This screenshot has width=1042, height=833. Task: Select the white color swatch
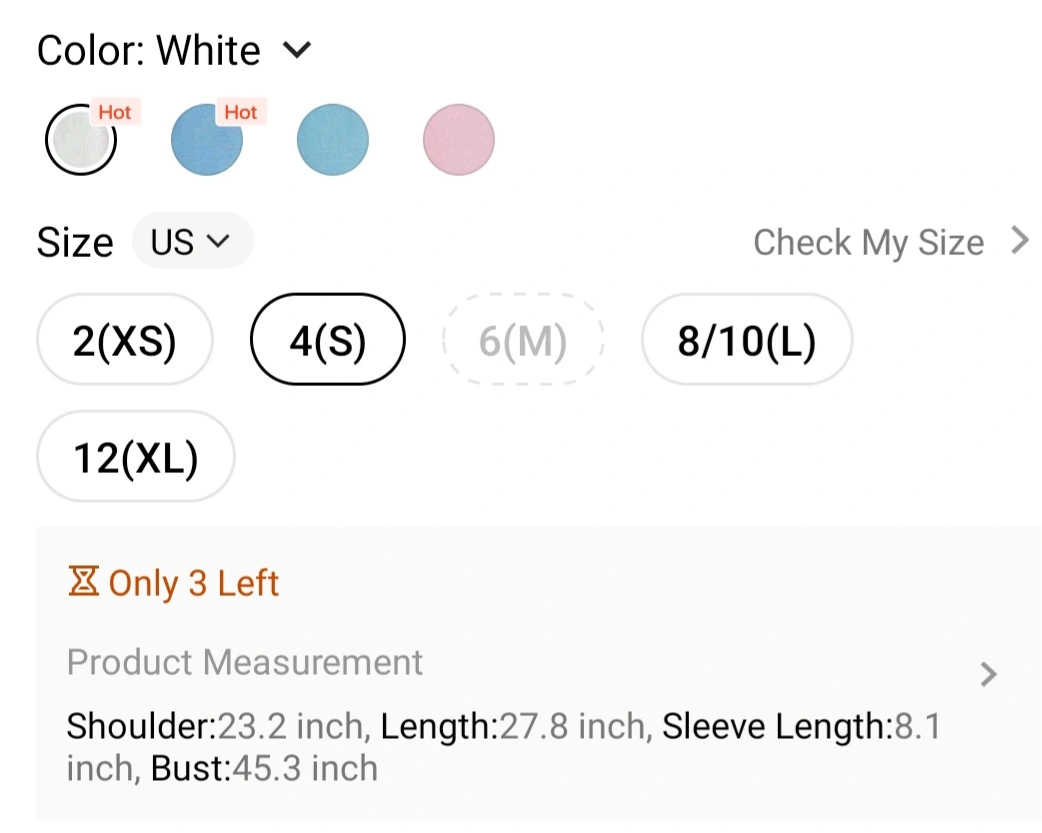(80, 140)
